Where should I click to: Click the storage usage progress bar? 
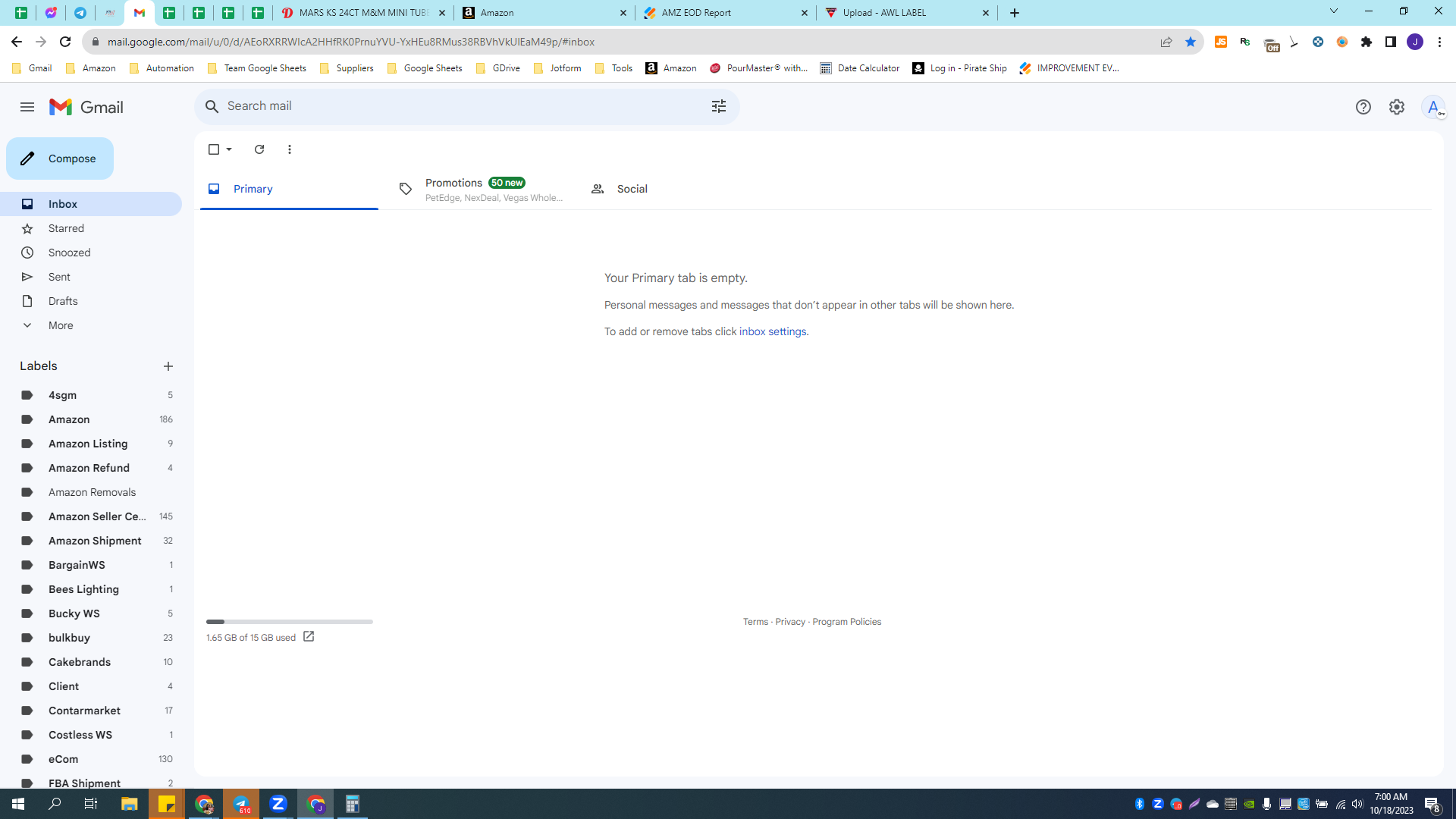[x=290, y=622]
